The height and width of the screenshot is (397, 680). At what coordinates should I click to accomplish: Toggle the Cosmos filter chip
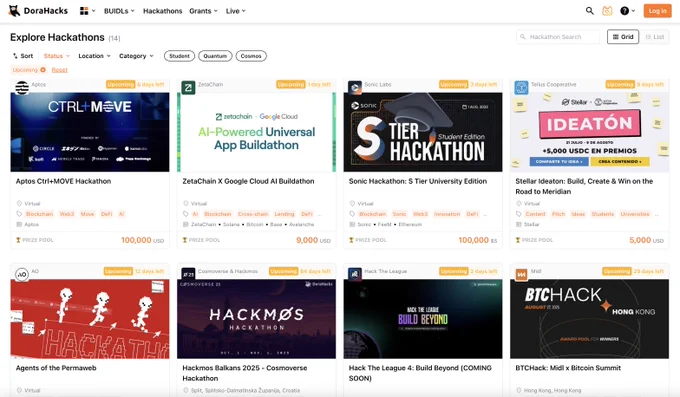coord(251,56)
